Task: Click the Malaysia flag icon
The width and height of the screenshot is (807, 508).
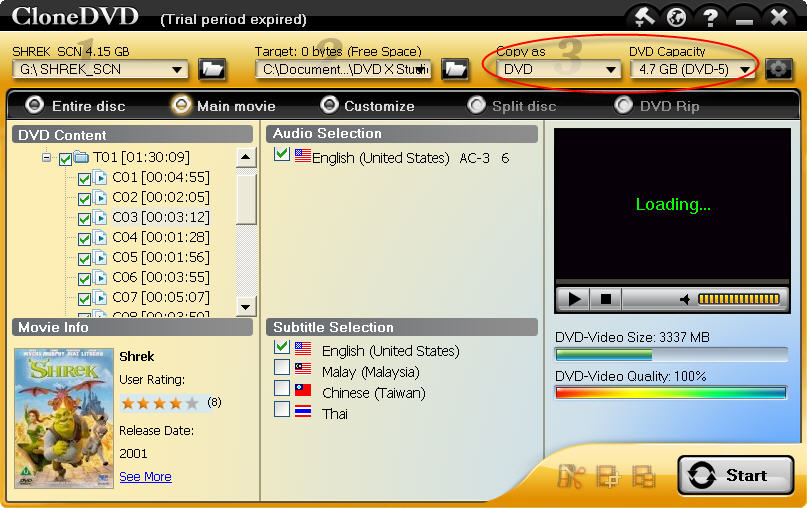Action: pos(303,369)
